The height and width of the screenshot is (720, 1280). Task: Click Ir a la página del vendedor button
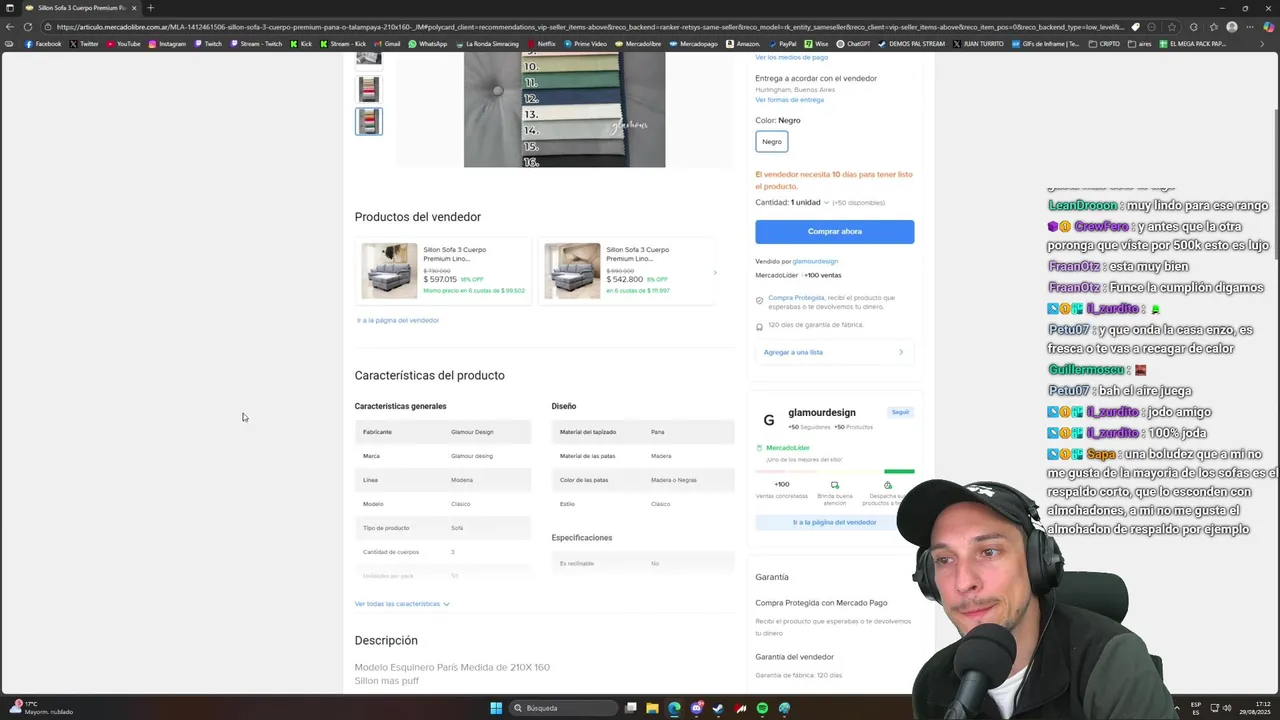834,522
